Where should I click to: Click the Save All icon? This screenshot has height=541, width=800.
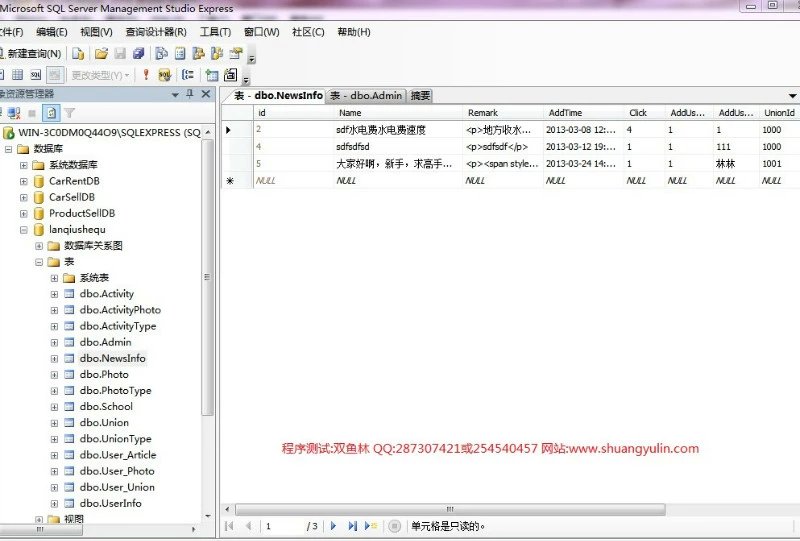pyautogui.click(x=138, y=54)
